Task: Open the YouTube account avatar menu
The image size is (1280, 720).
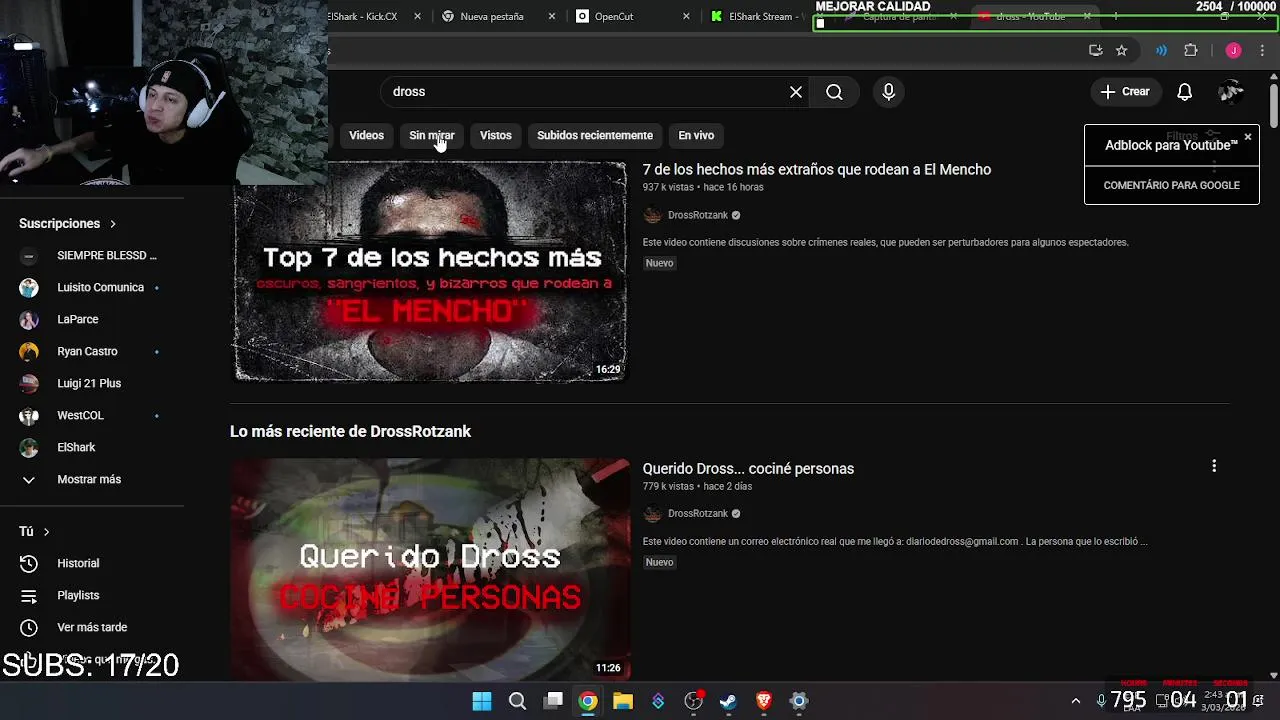Action: tap(1230, 92)
